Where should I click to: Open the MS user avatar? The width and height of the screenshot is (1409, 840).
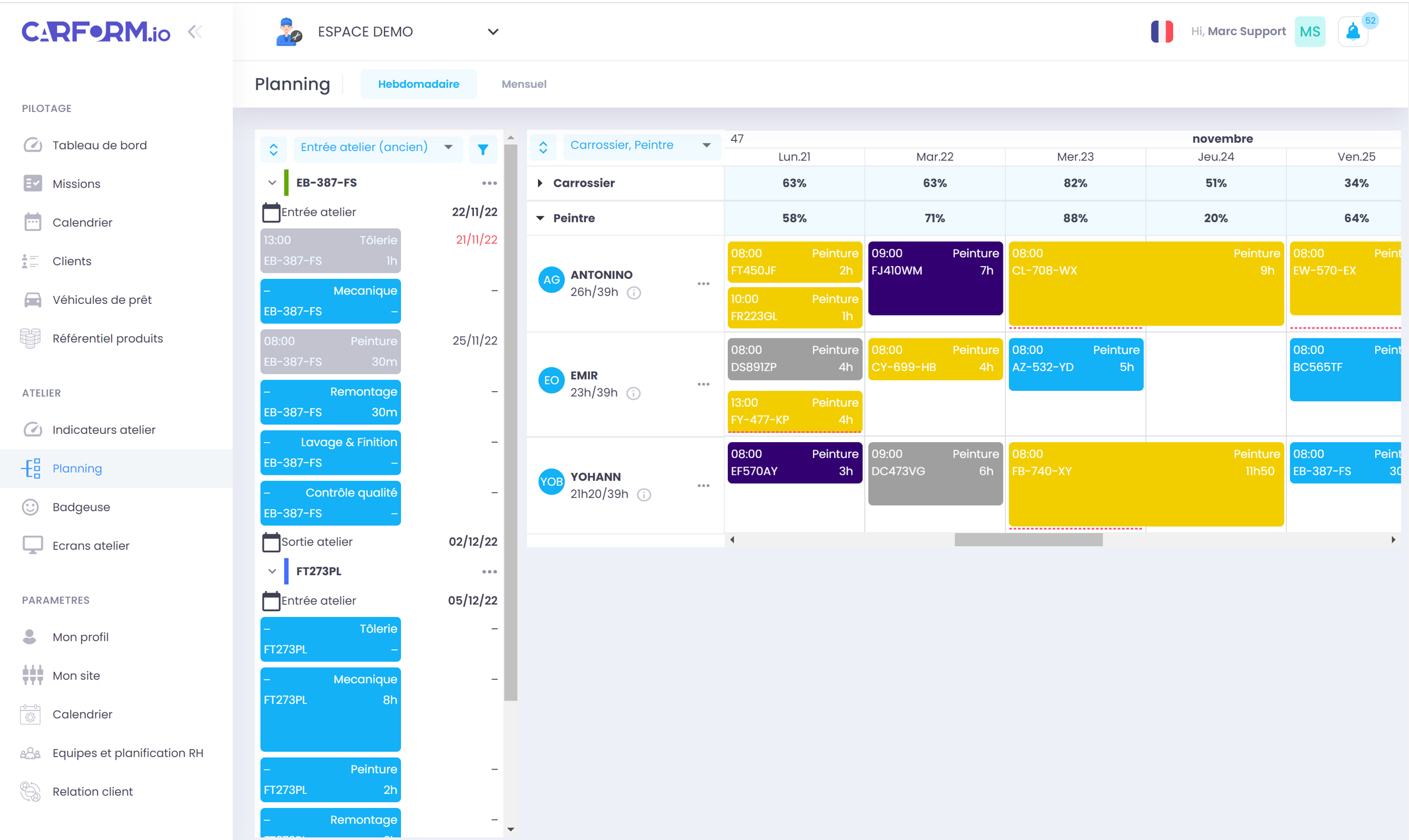[1310, 32]
